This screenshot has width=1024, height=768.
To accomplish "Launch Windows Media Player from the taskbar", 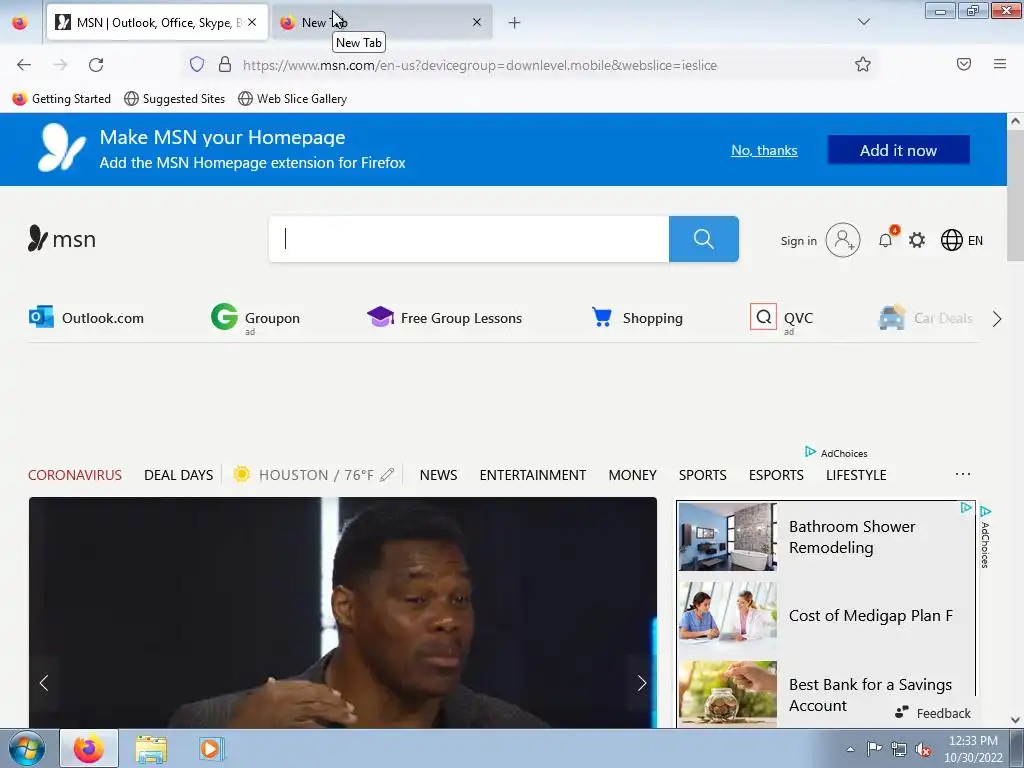I will pos(210,749).
